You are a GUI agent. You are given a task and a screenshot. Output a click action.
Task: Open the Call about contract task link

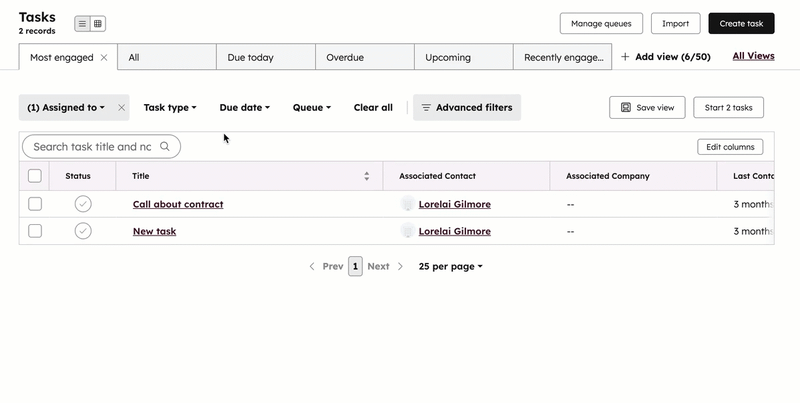178,204
